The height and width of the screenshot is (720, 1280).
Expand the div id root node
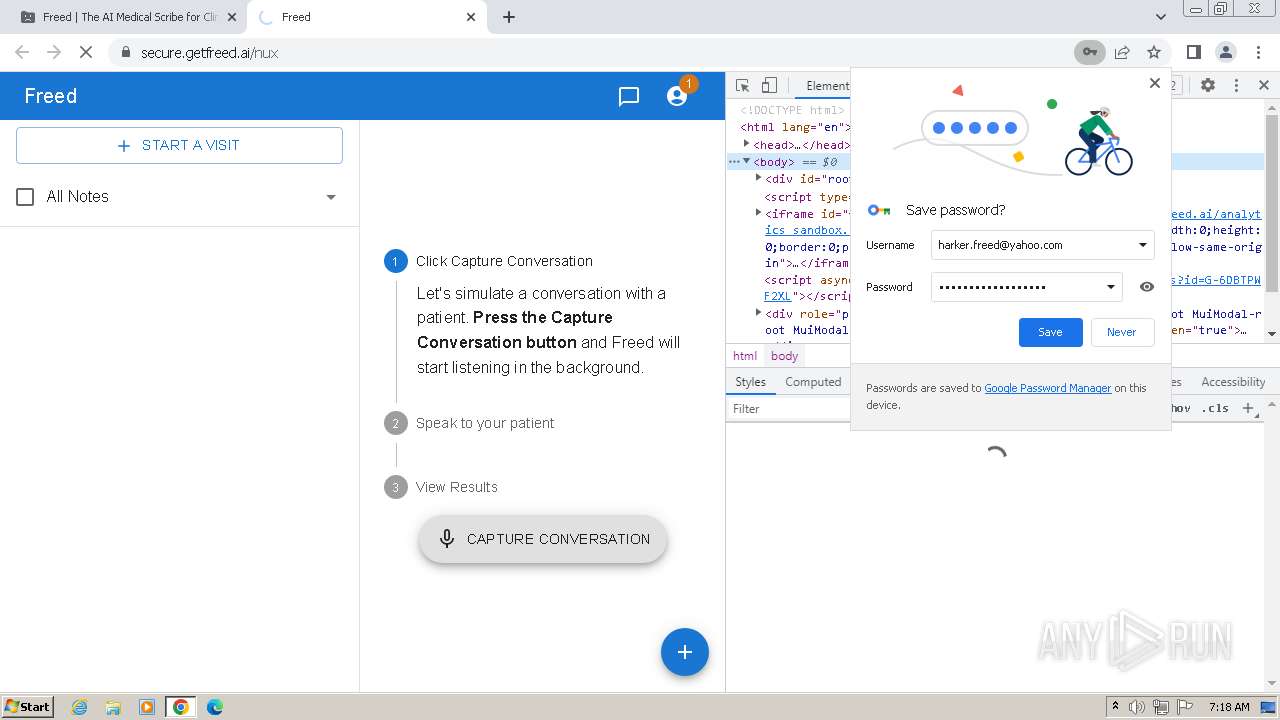pyautogui.click(x=758, y=178)
